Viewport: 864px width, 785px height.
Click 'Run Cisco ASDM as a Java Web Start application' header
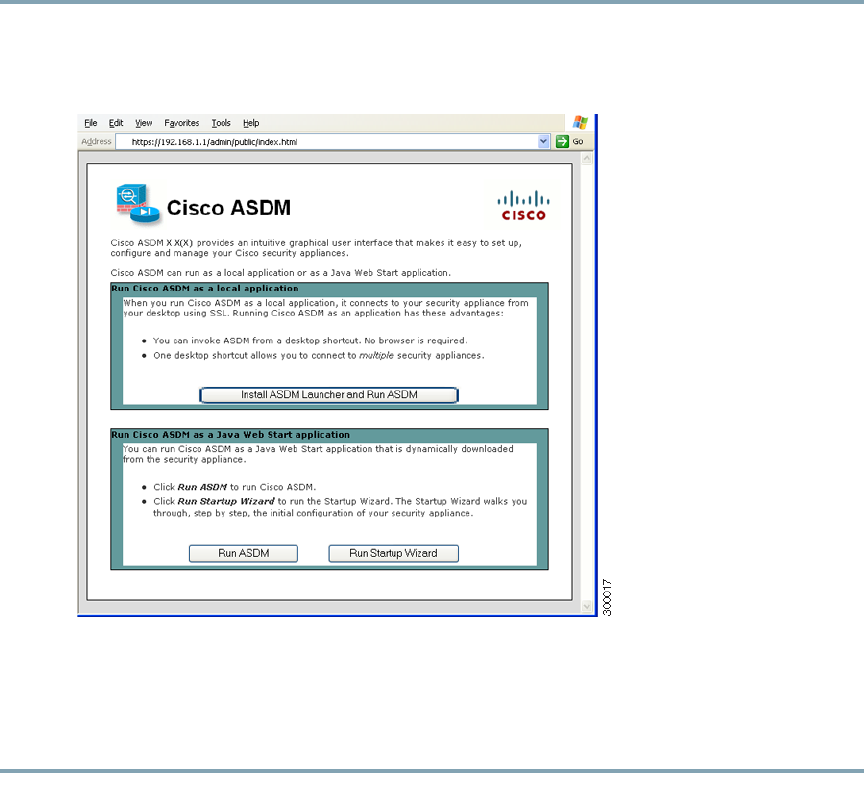pos(230,435)
